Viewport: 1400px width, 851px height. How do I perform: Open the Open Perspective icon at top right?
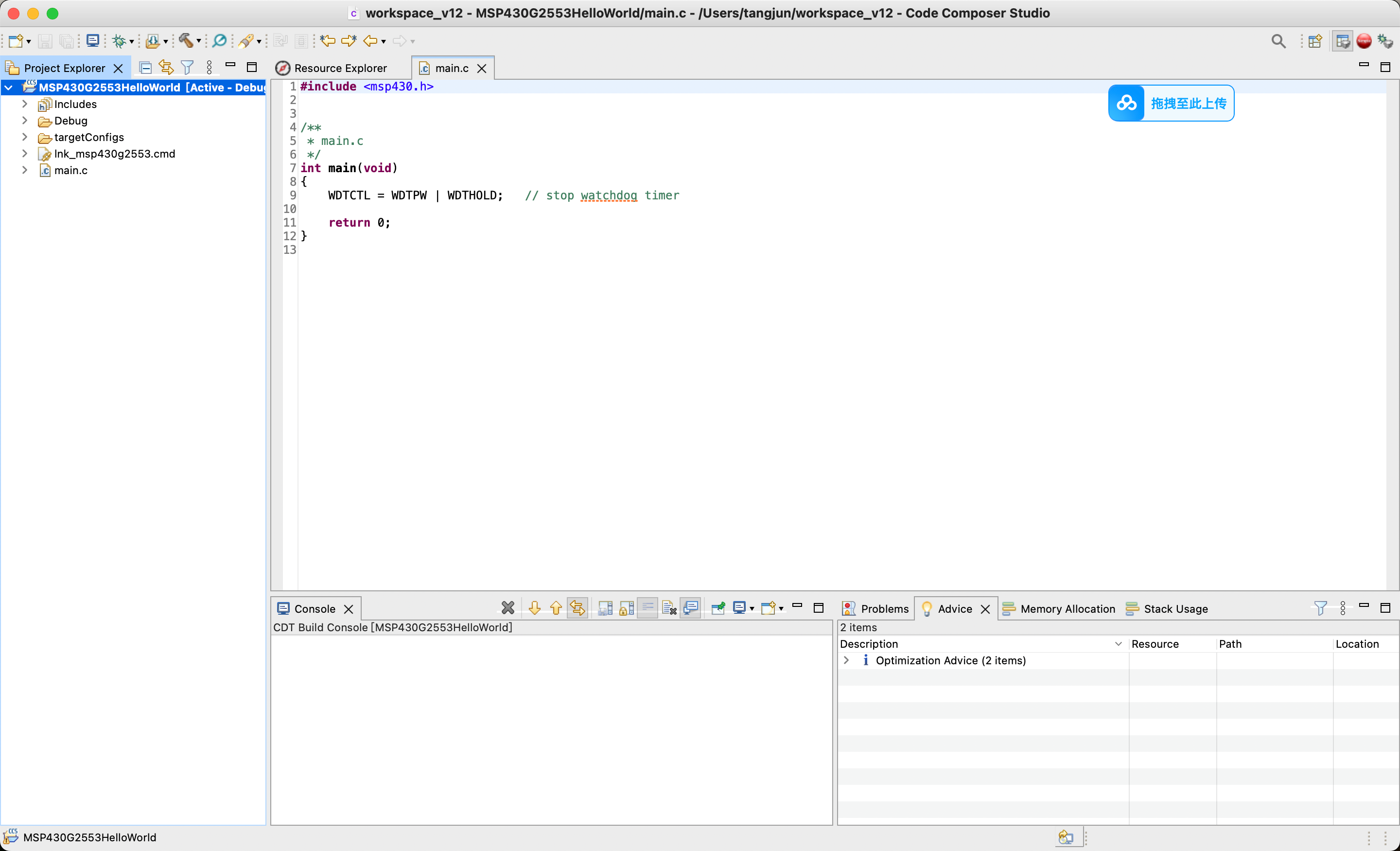click(x=1315, y=41)
